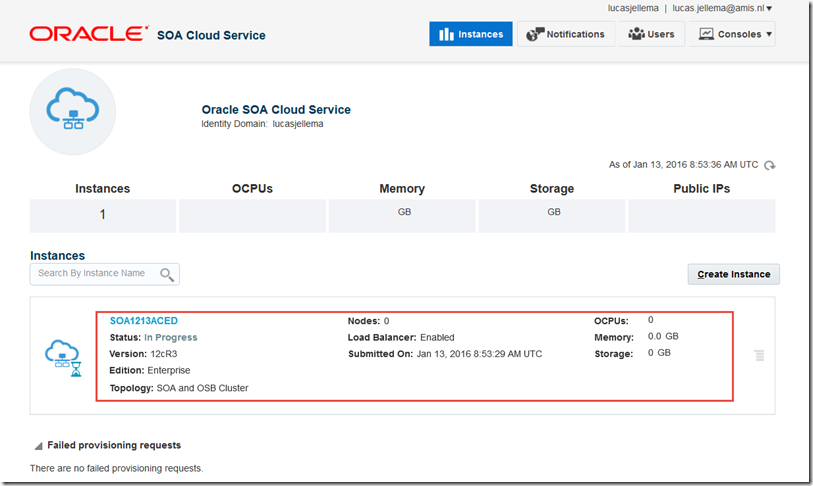
Task: Click the SOA Cloud Service cloud icon
Action: coord(73,111)
